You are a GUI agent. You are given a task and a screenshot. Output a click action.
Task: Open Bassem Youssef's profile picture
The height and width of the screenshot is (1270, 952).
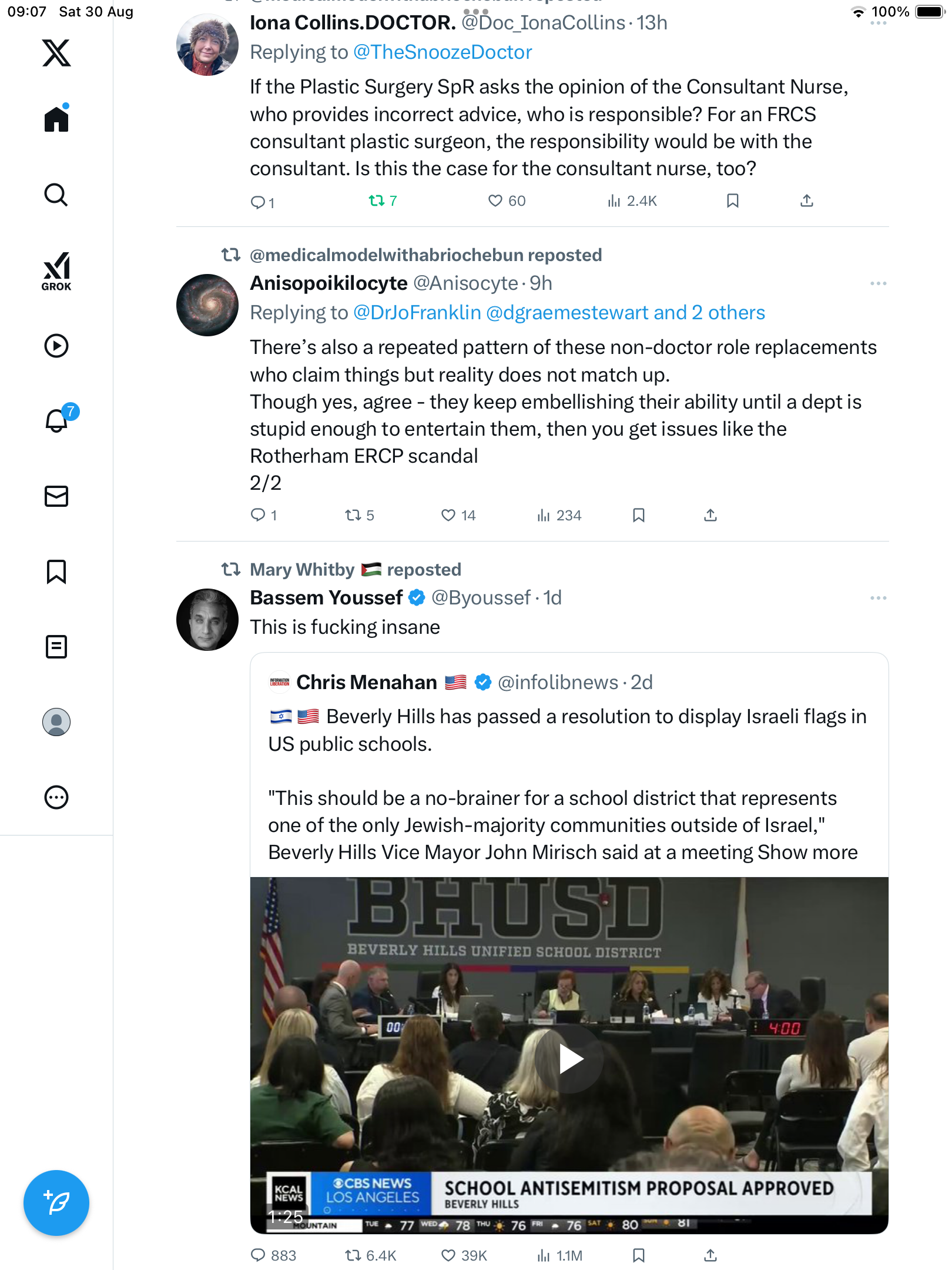tap(207, 620)
